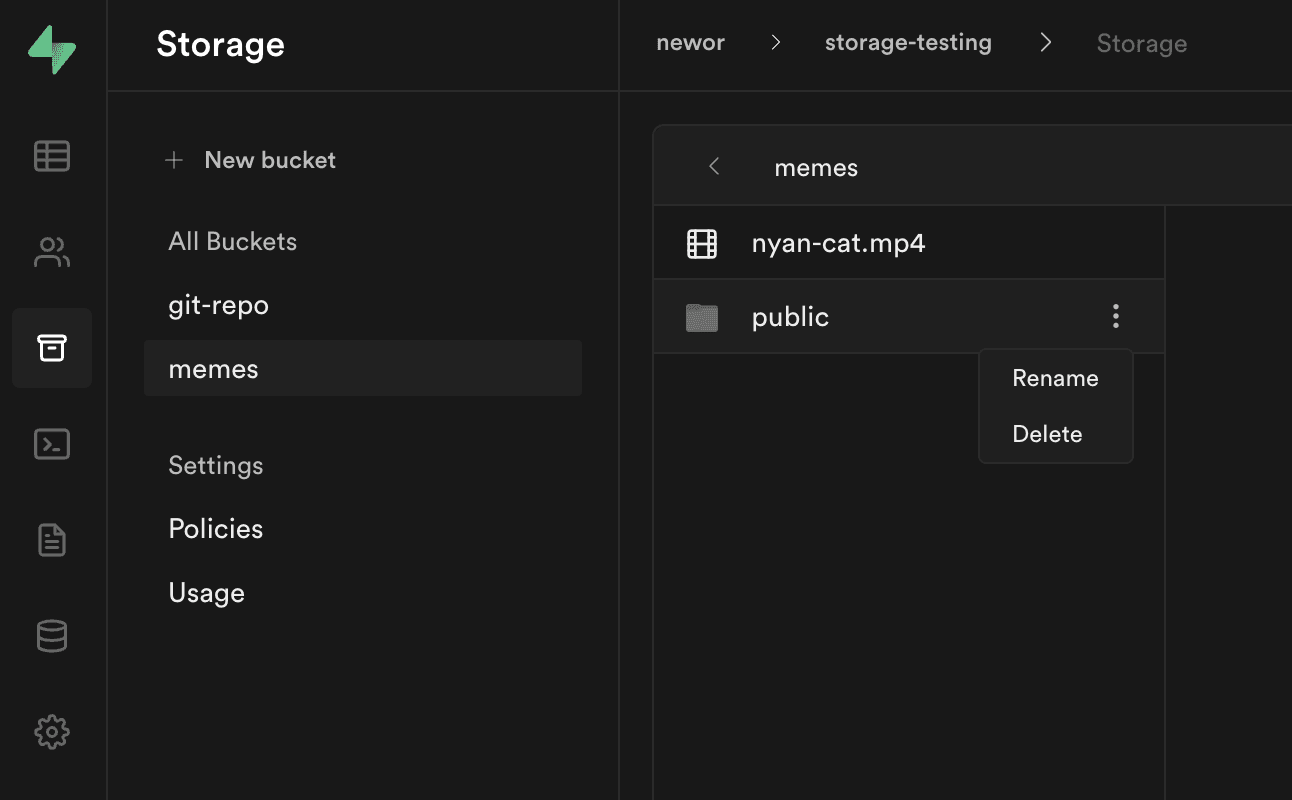
Task: Click the Supabase logo icon
Action: [52, 49]
